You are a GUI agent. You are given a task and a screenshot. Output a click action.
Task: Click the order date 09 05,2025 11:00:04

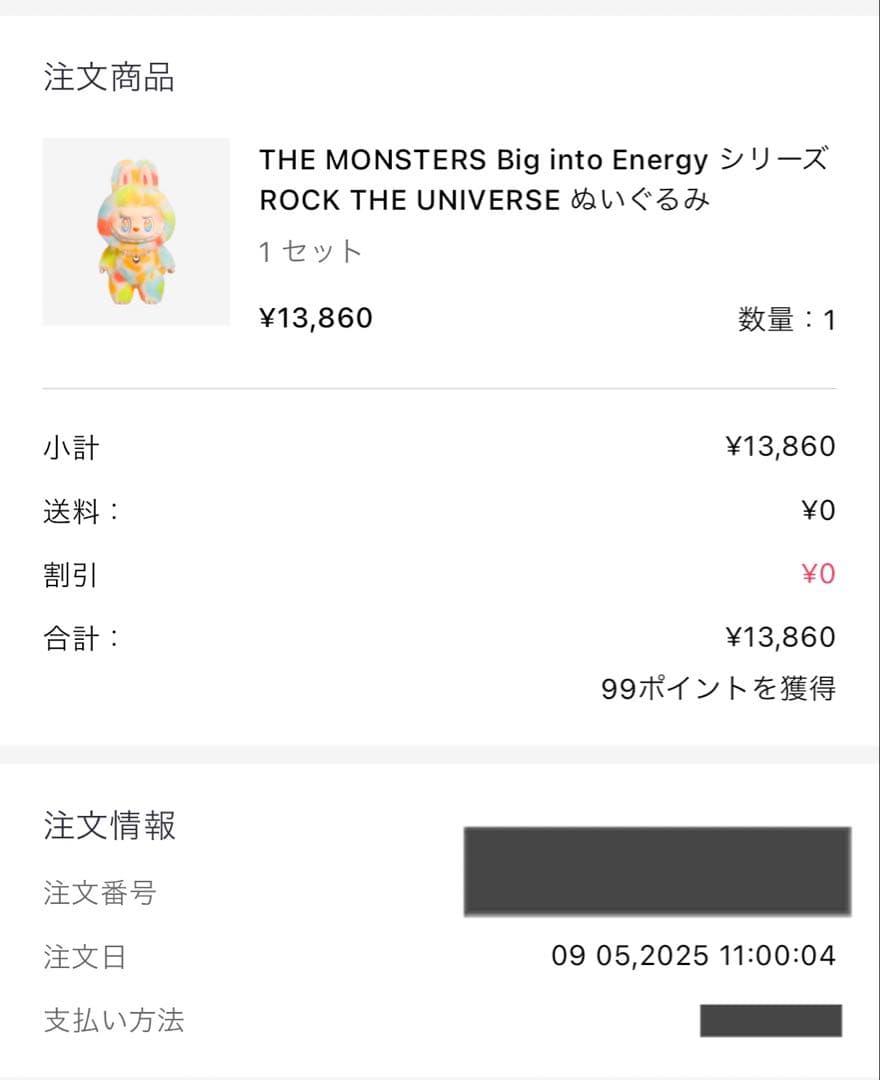pos(693,956)
